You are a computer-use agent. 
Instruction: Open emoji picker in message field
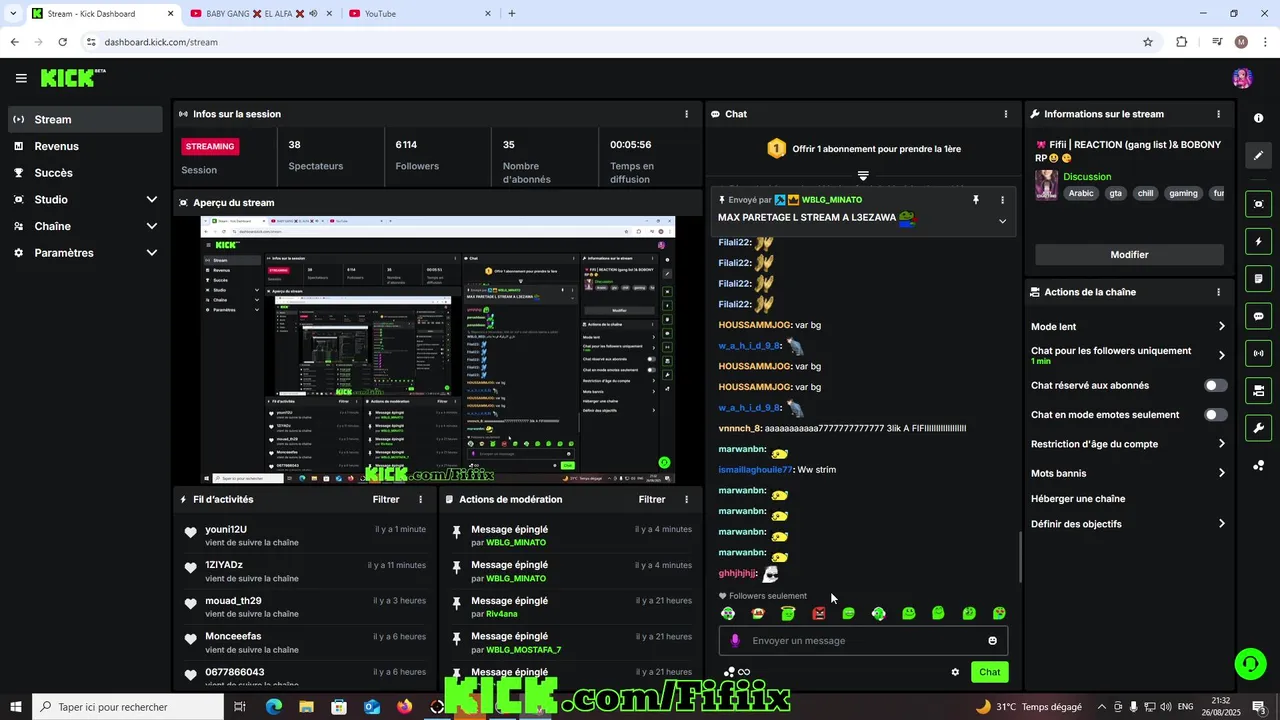pos(992,641)
